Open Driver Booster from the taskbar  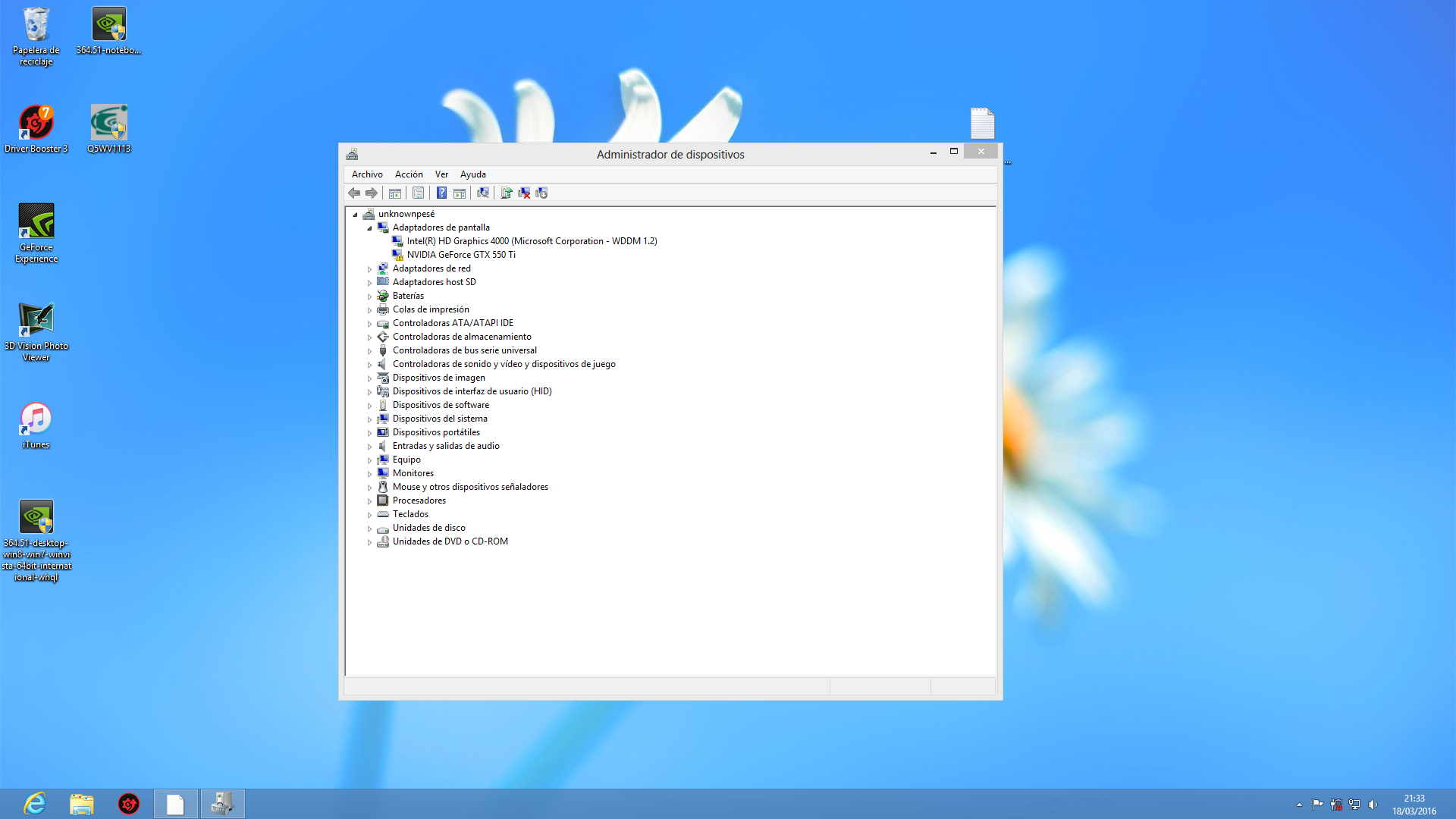point(129,804)
